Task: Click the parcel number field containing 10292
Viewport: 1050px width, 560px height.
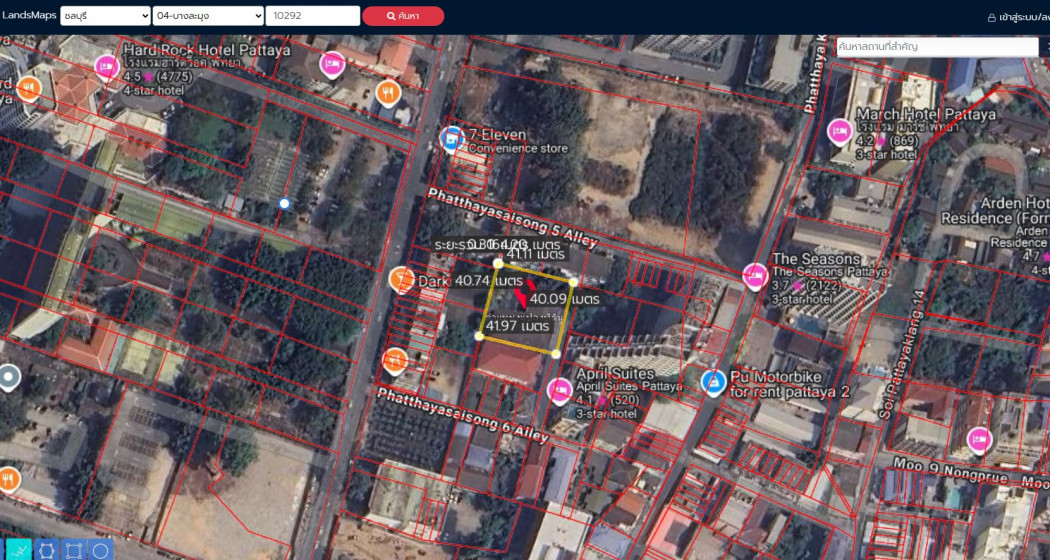Action: pyautogui.click(x=312, y=16)
